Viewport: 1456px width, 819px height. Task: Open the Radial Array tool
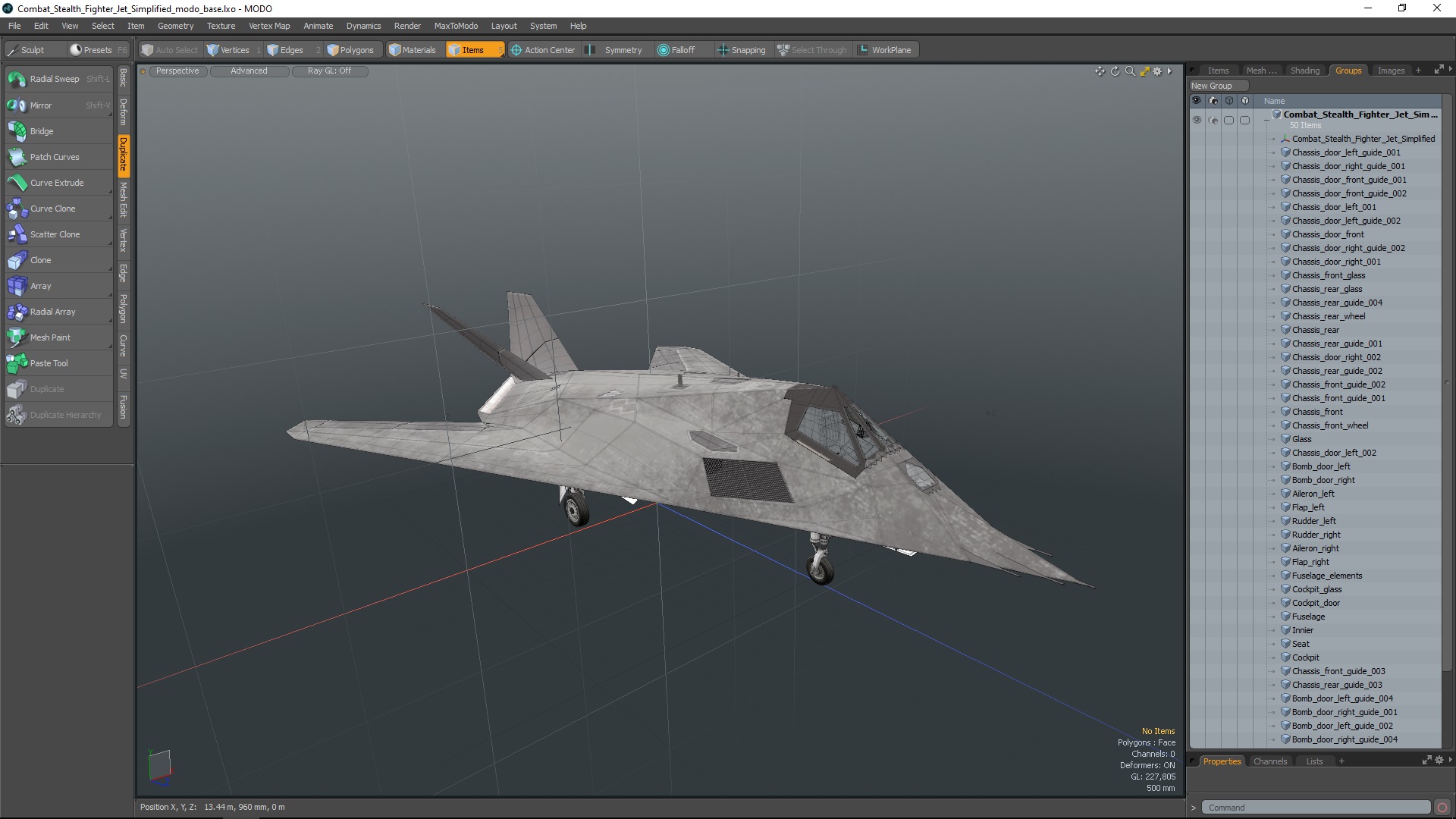pos(52,312)
